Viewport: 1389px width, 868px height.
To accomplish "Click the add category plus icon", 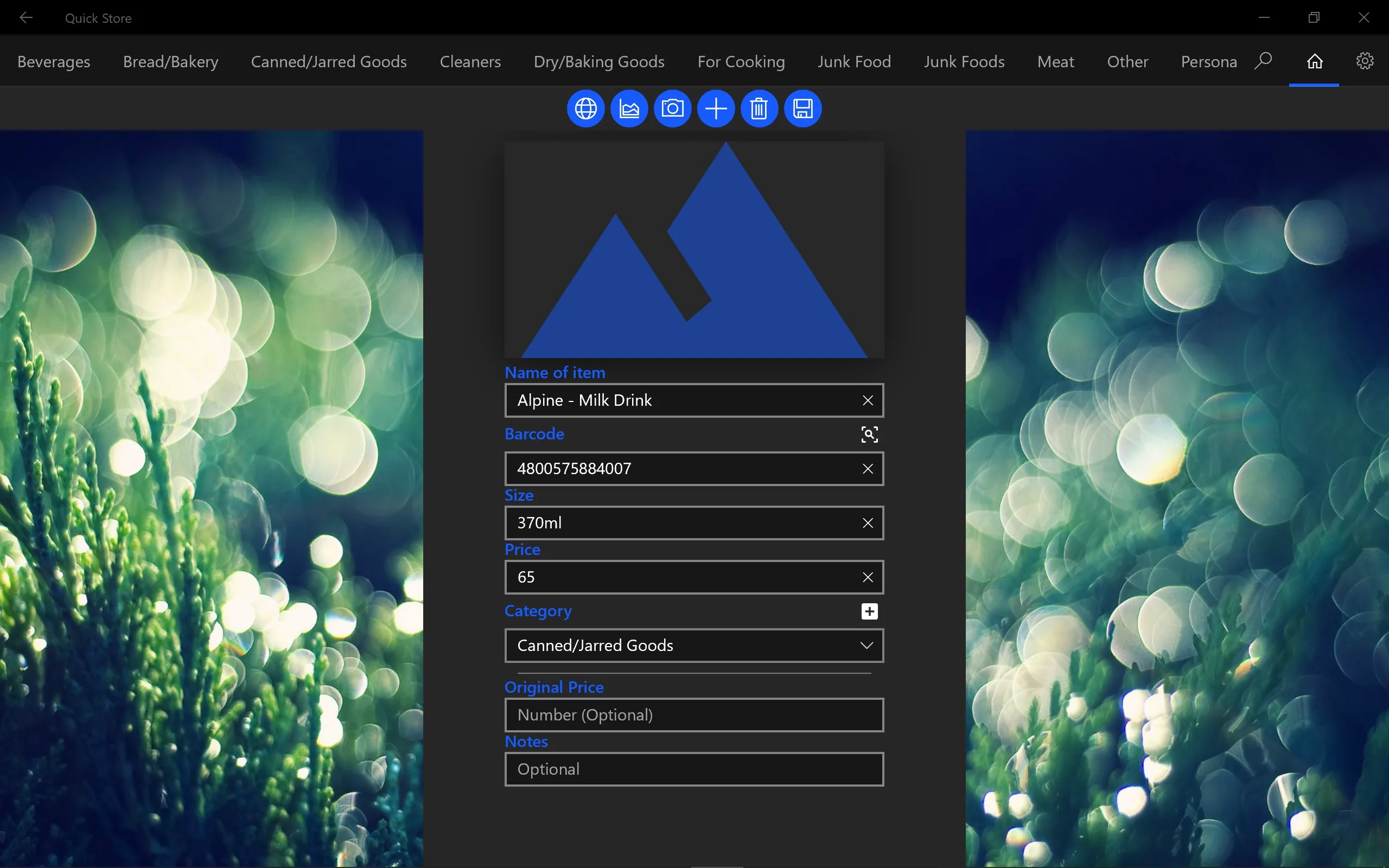I will coord(870,611).
